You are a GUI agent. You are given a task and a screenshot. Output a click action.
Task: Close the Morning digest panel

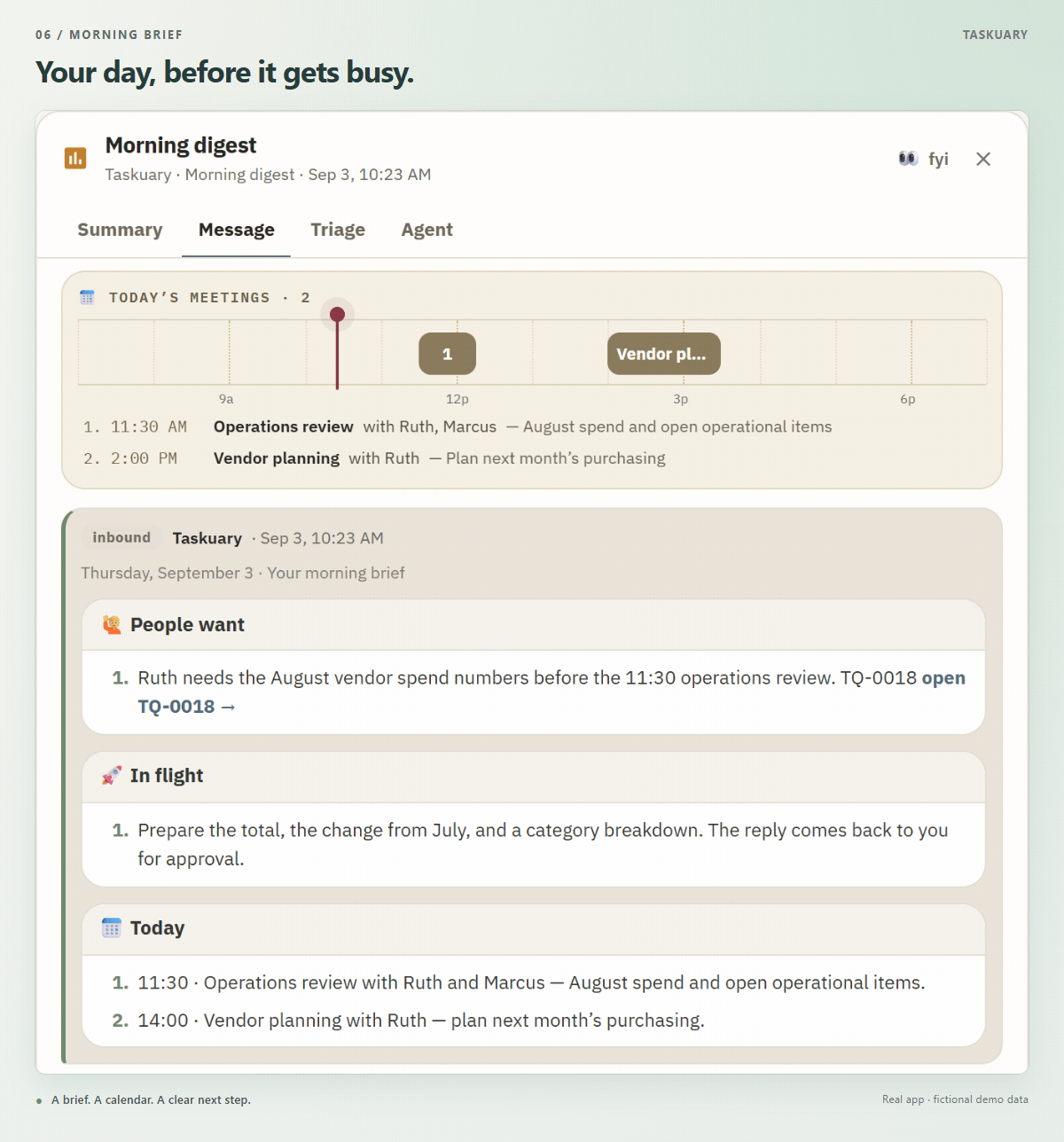click(982, 159)
